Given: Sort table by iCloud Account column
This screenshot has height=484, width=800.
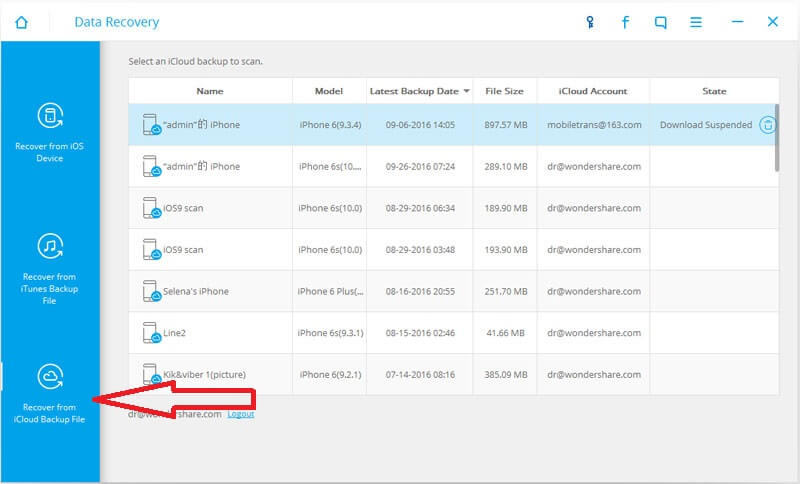Looking at the screenshot, I should point(593,91).
